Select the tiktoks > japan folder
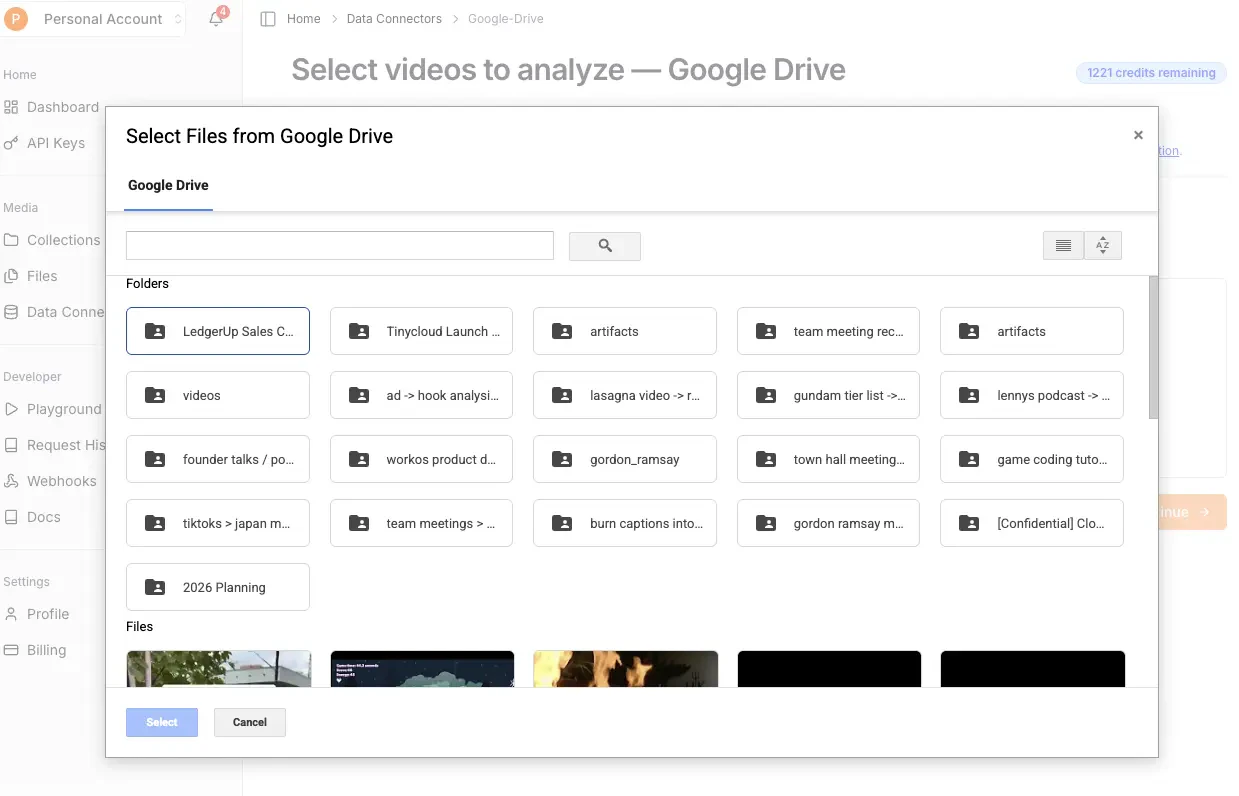The image size is (1239, 796). click(218, 523)
